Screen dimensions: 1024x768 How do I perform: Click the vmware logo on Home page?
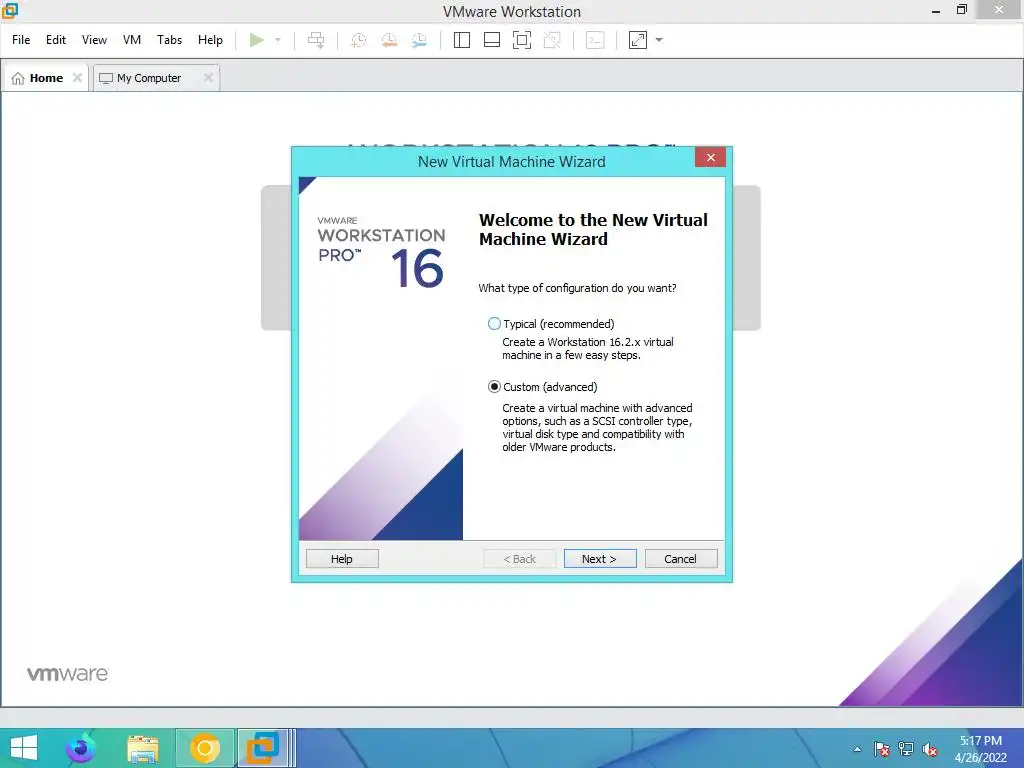(x=67, y=673)
